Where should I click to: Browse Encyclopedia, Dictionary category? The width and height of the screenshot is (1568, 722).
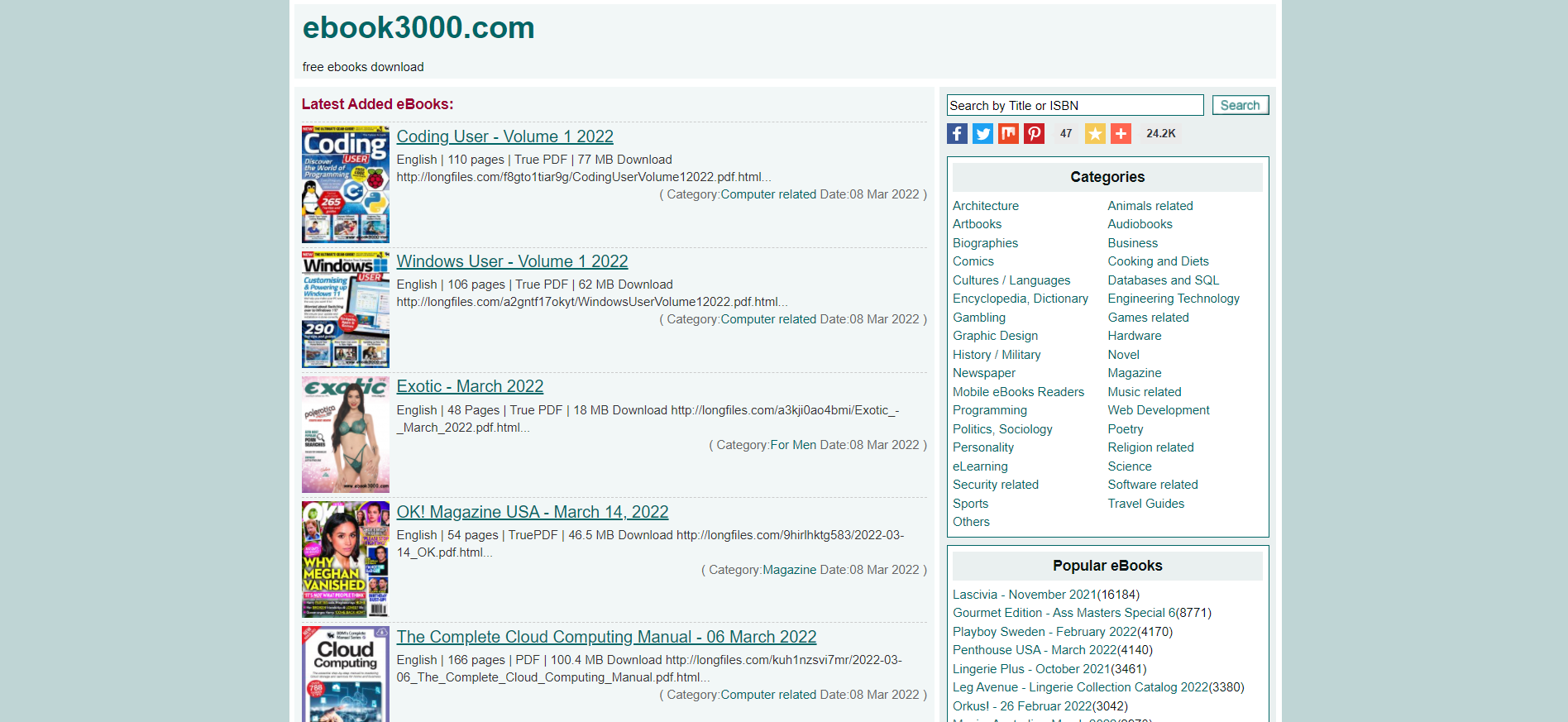1021,299
